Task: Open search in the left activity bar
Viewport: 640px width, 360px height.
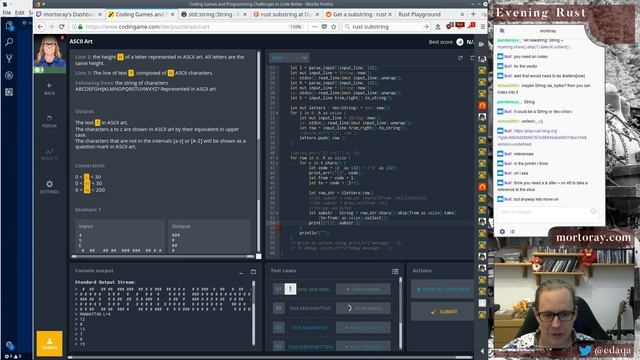Action: [x=9, y=42]
